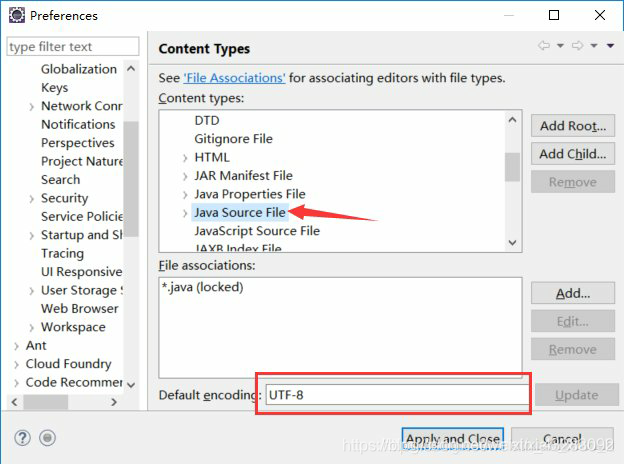The width and height of the screenshot is (624, 464).
Task: Expand the Security preferences node
Action: (x=31, y=199)
